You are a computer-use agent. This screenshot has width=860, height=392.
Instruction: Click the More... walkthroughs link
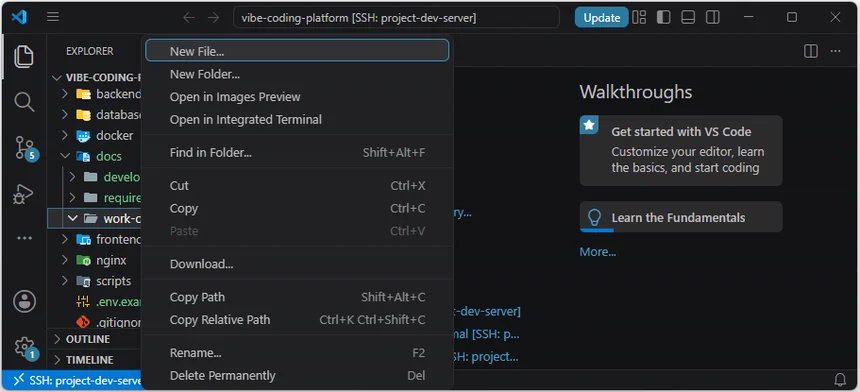pos(598,252)
